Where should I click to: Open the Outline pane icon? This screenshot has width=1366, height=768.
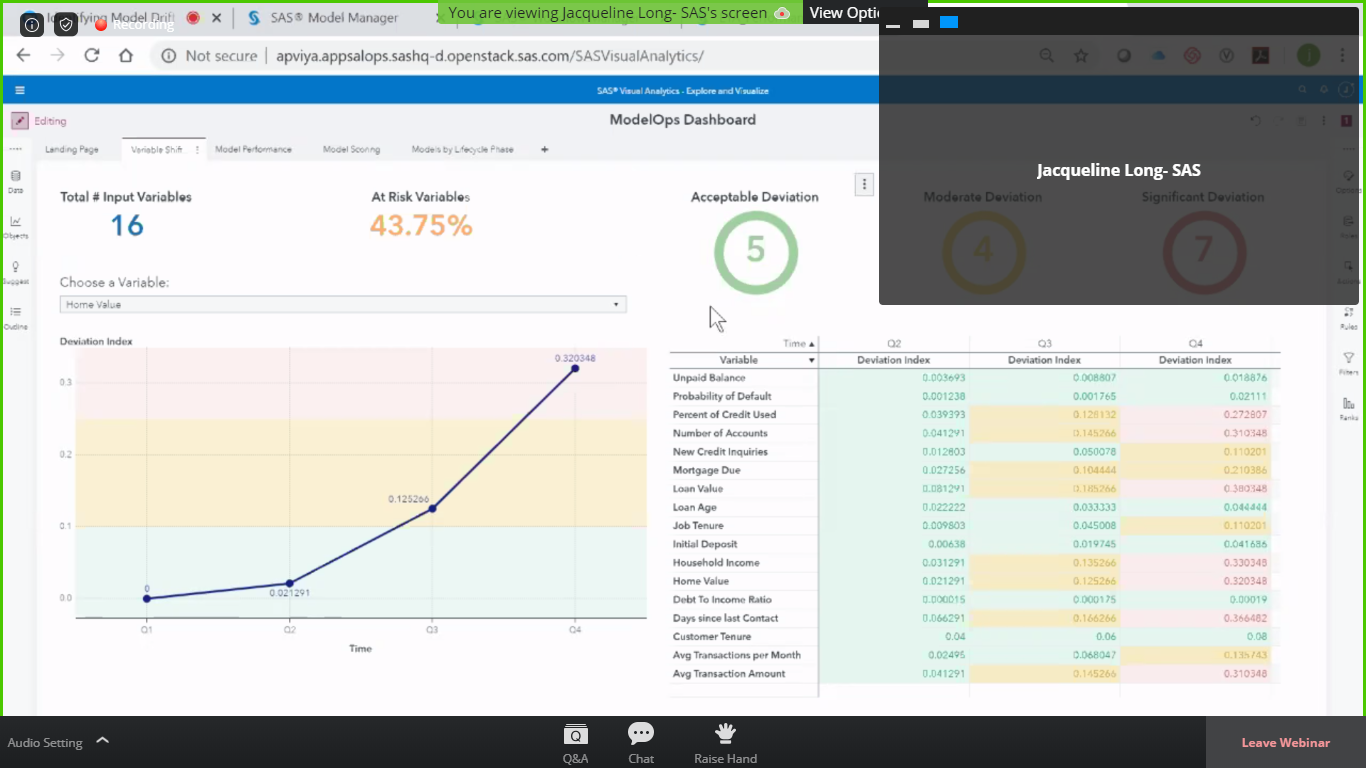[x=15, y=317]
